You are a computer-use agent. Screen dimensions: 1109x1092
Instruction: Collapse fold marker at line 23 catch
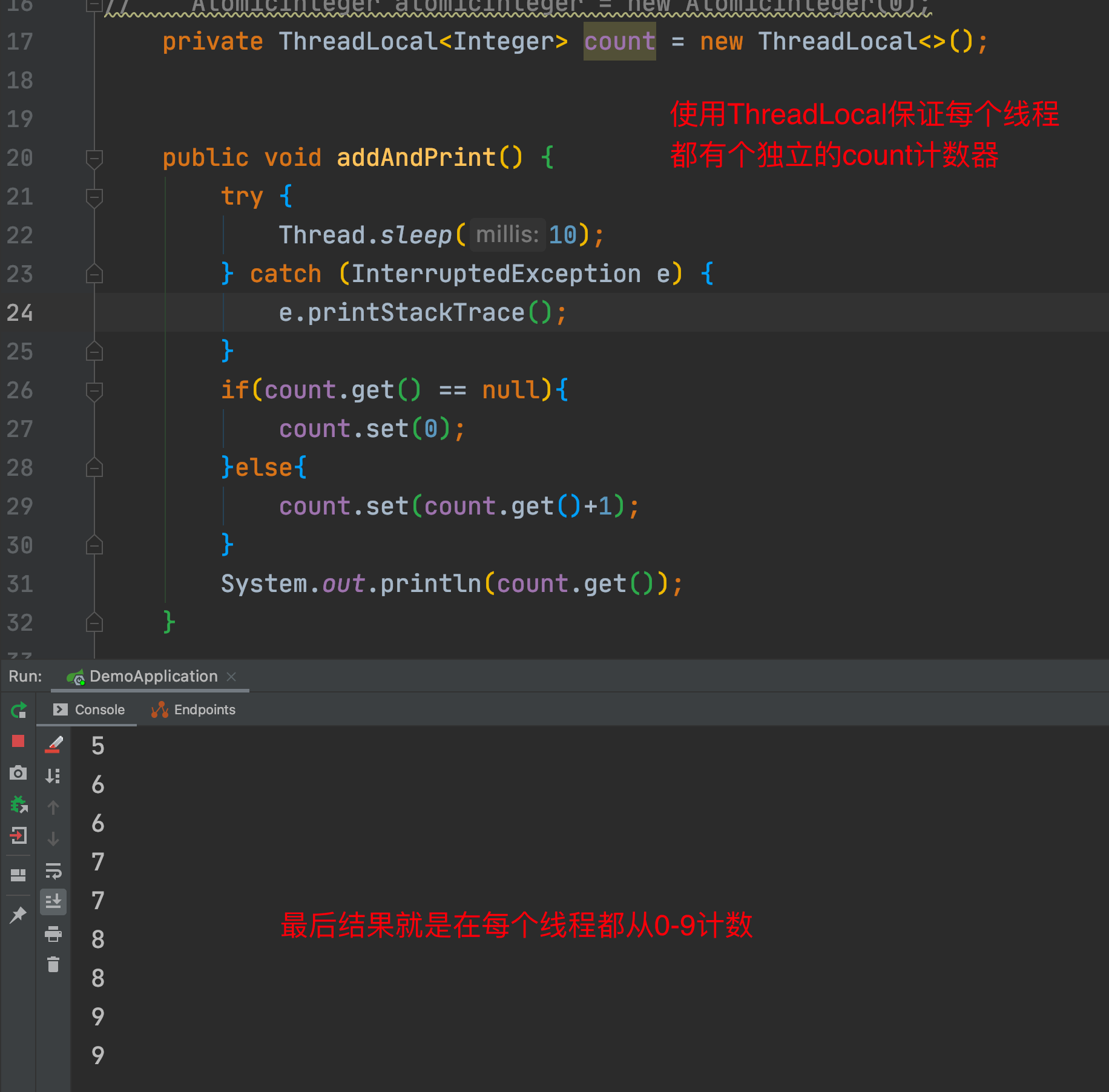click(94, 274)
